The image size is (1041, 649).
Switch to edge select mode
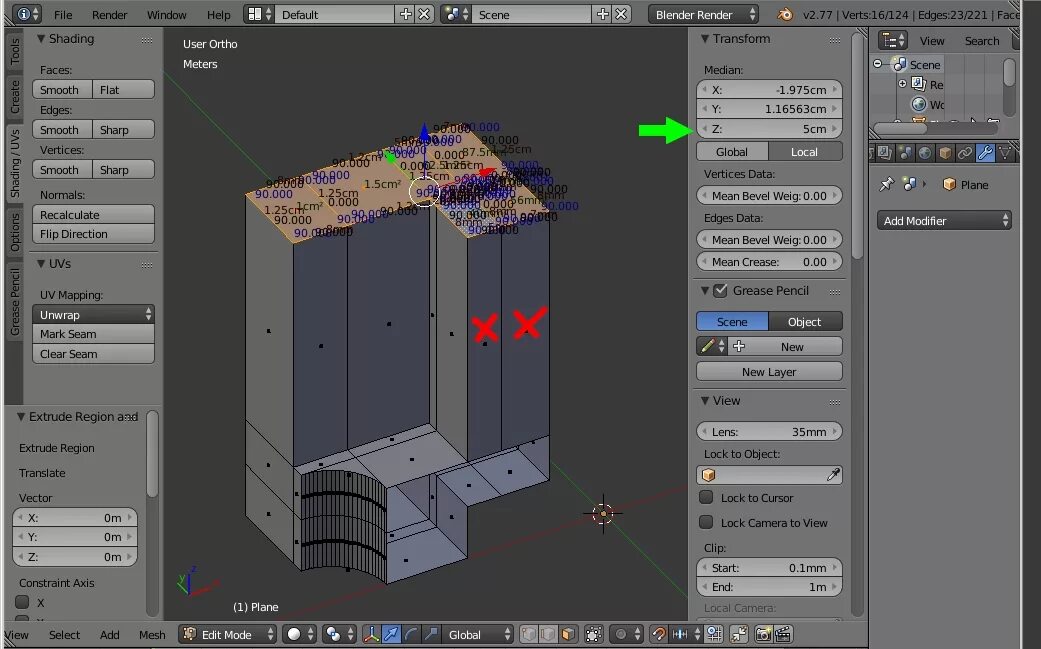[548, 634]
